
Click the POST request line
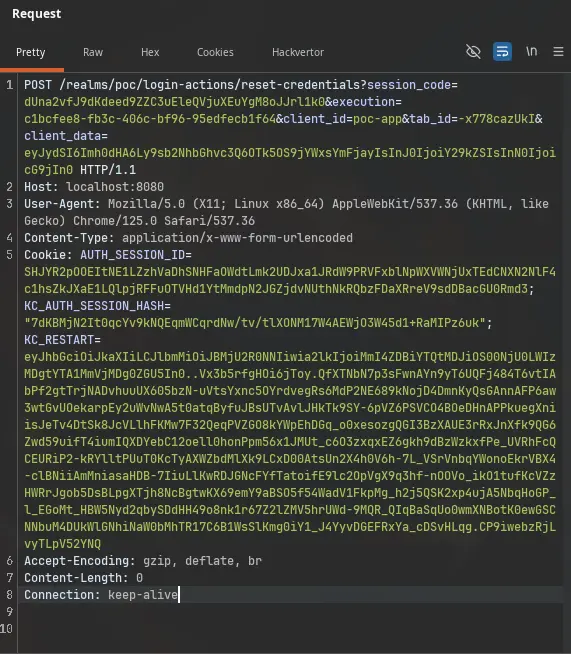point(290,127)
